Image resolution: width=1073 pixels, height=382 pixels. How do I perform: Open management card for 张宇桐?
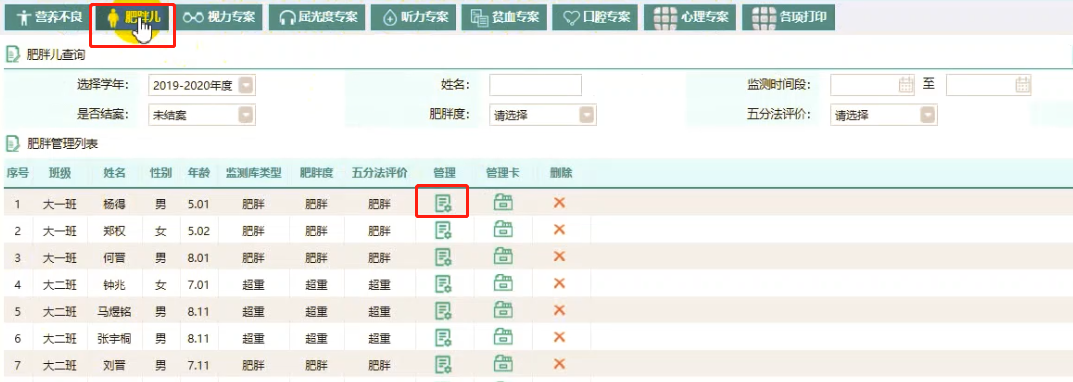(503, 338)
